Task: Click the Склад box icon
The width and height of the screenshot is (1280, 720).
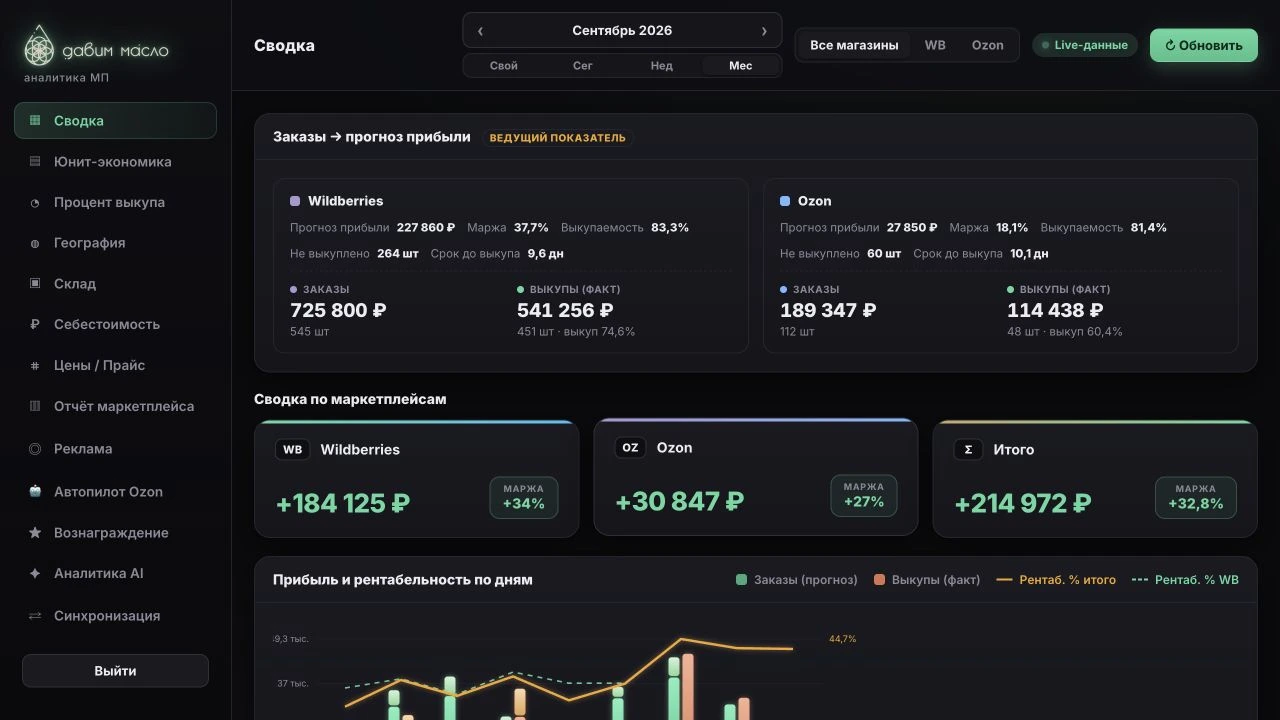Action: [35, 284]
